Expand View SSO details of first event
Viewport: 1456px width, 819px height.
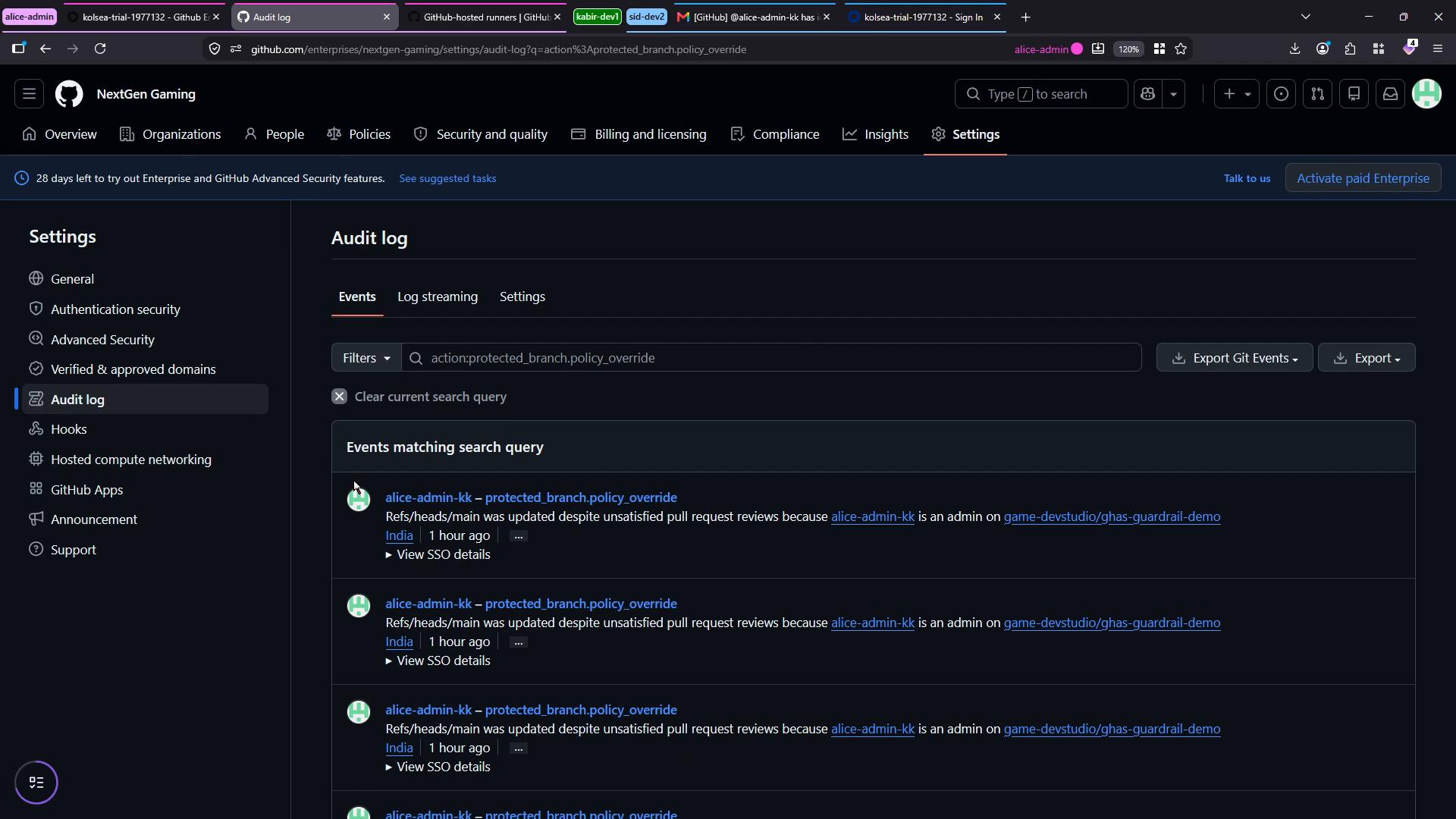[438, 555]
